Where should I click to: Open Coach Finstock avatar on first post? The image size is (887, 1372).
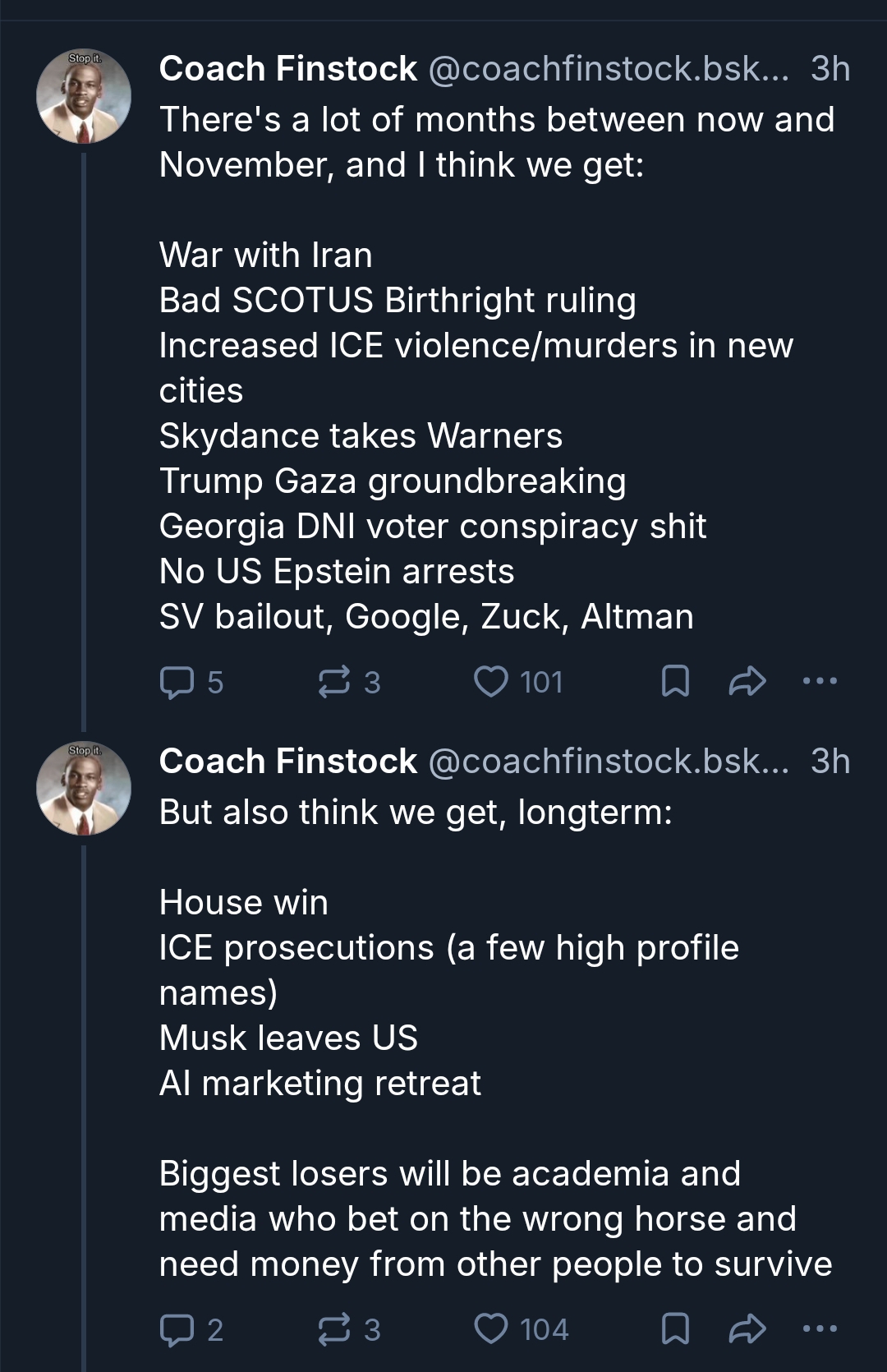(83, 97)
